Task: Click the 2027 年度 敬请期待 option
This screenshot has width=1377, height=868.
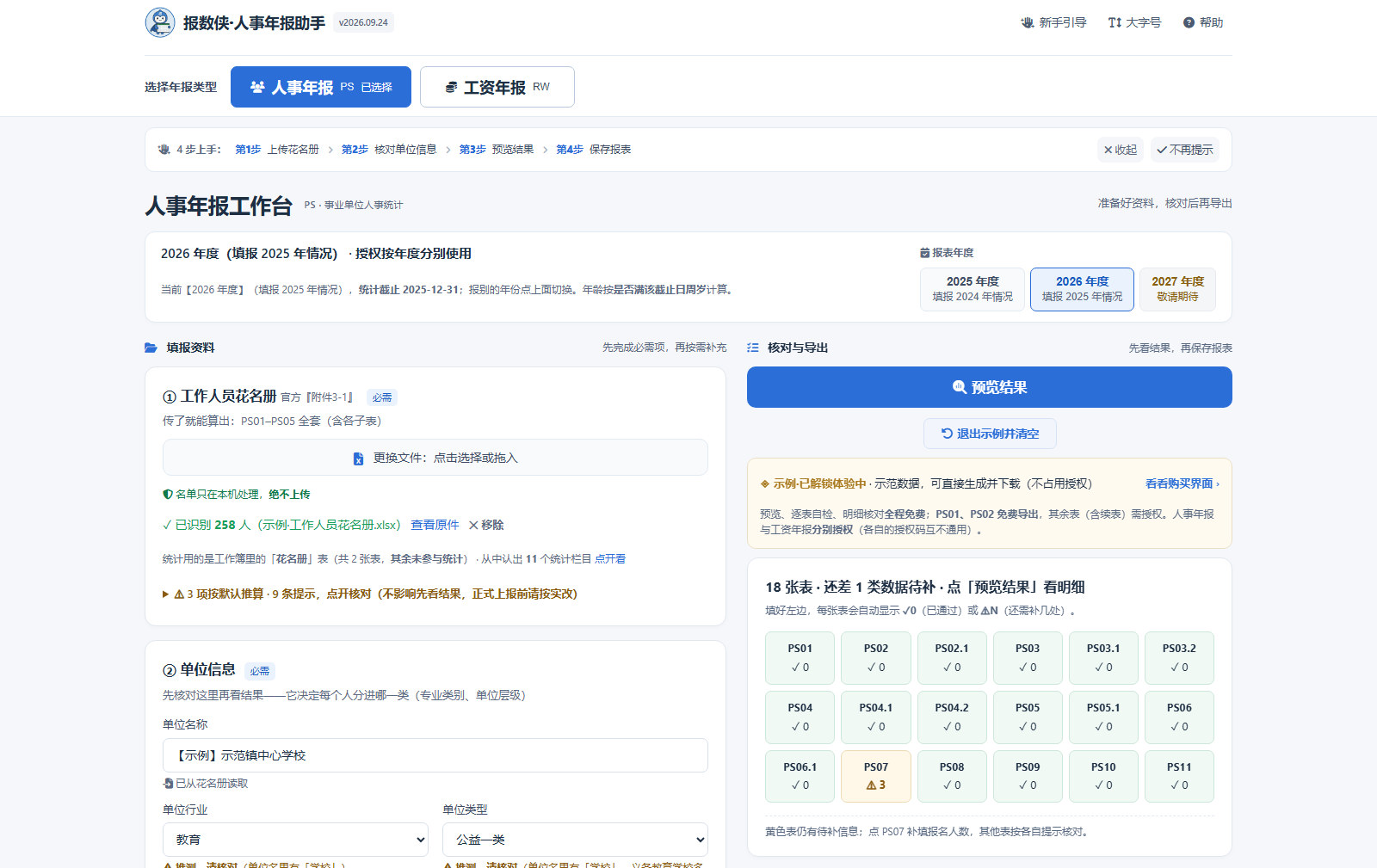Action: coord(1177,289)
